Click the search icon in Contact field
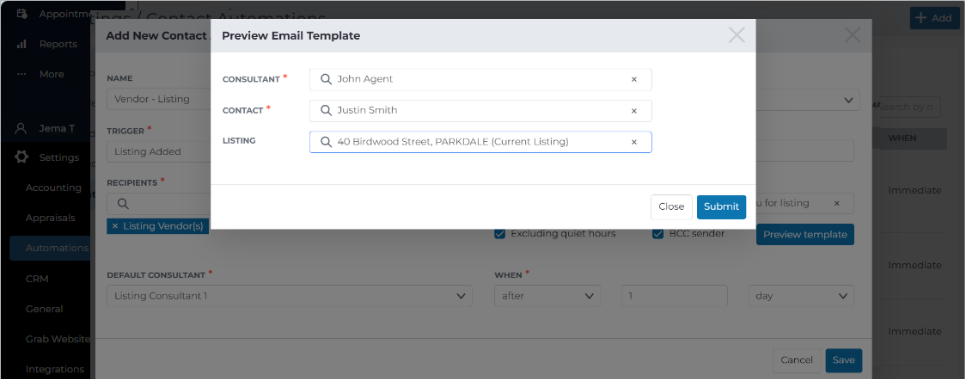 [326, 110]
